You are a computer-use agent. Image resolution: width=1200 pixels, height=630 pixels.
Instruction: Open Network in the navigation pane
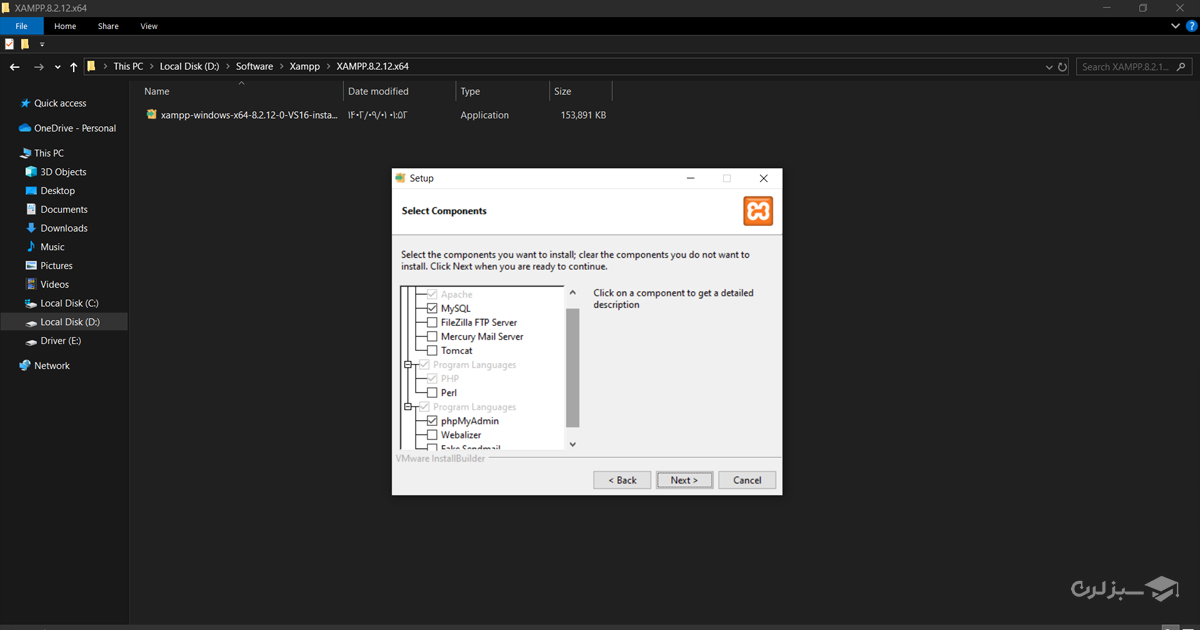51,366
